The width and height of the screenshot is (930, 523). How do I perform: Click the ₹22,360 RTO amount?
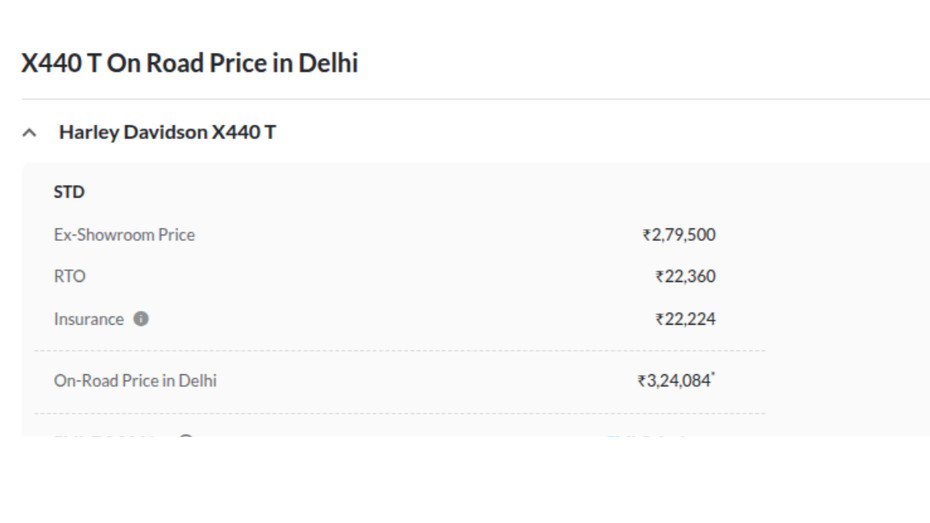tap(686, 277)
